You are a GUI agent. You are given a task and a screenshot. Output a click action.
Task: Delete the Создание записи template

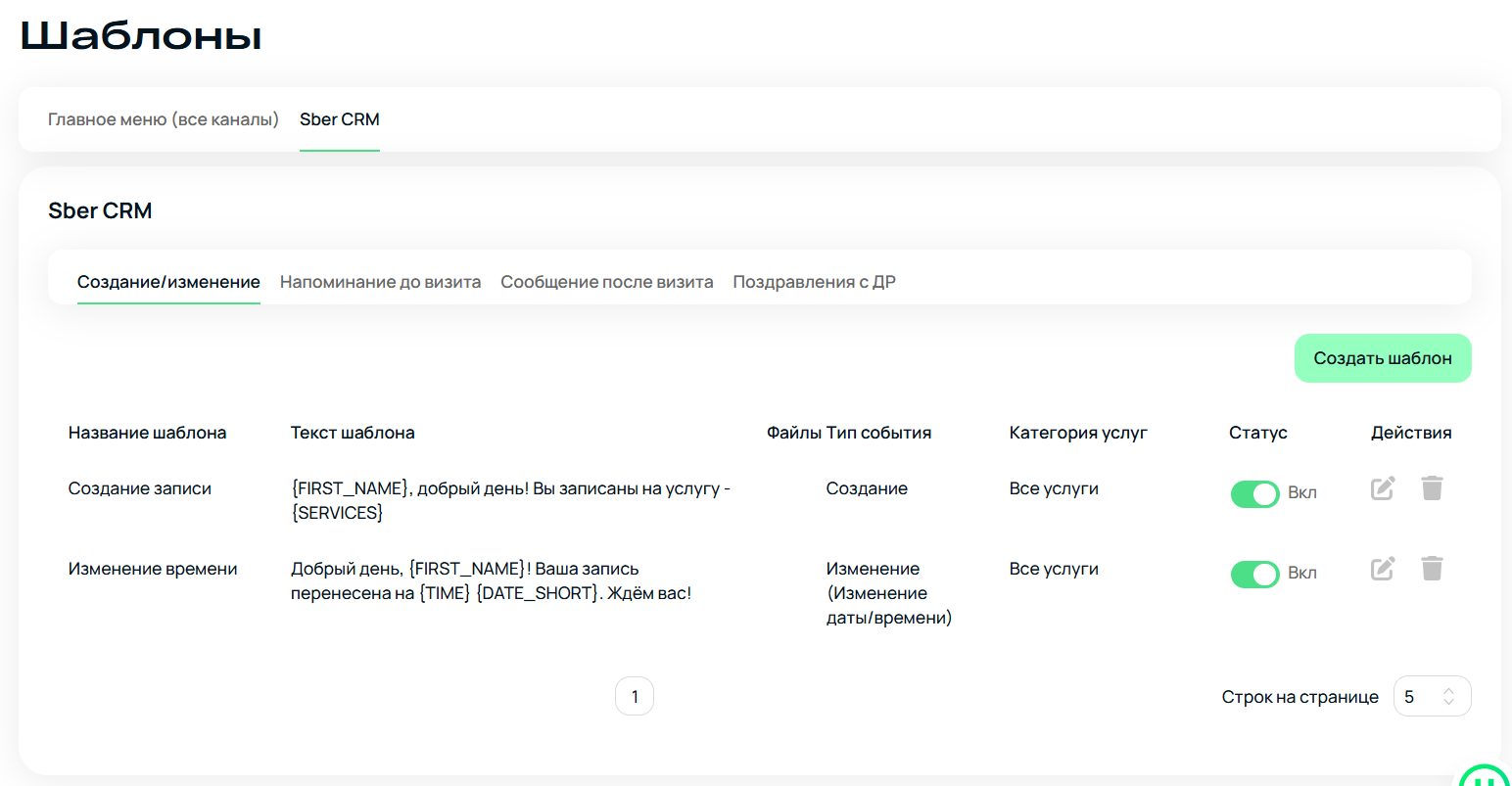coord(1432,488)
